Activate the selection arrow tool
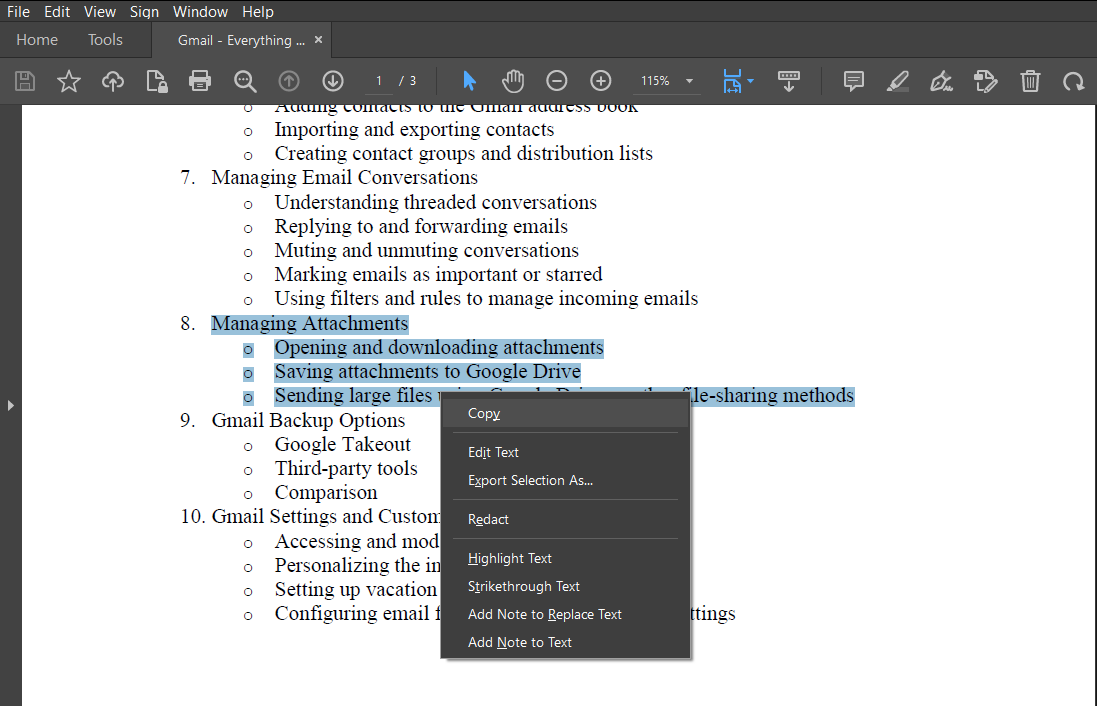Screen dimensions: 1097x706 click(469, 81)
